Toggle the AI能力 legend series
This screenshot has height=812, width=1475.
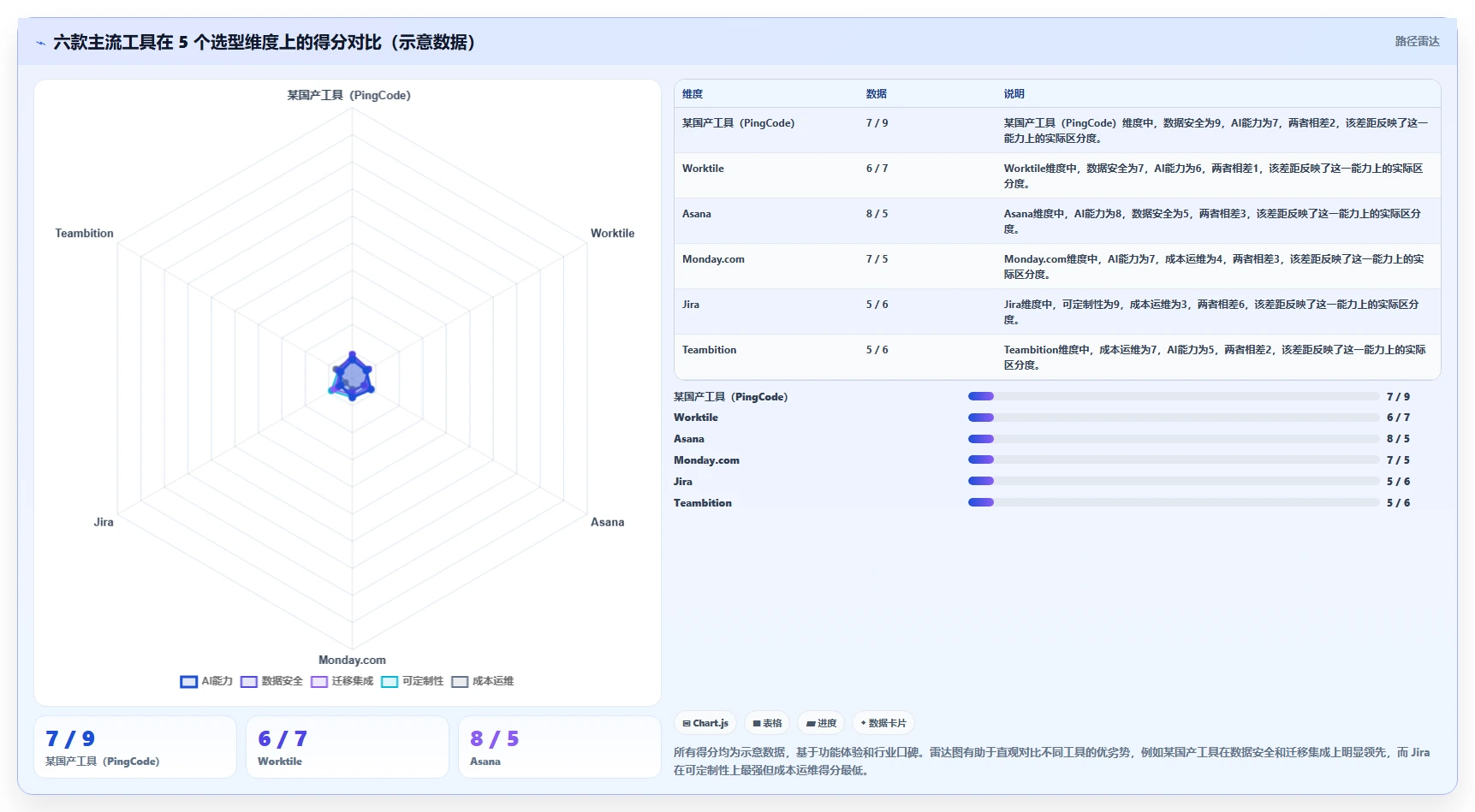(206, 681)
